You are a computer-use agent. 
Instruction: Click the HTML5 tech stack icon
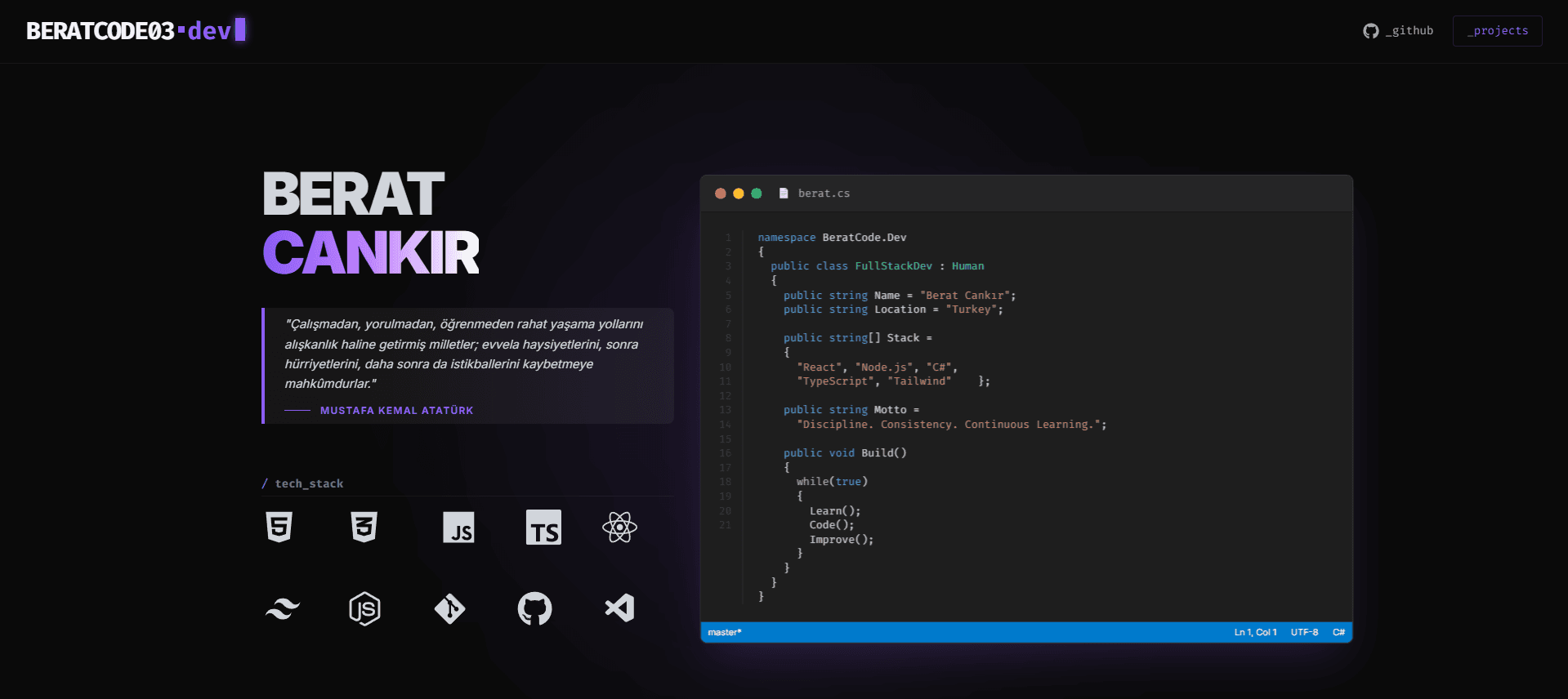pos(279,527)
